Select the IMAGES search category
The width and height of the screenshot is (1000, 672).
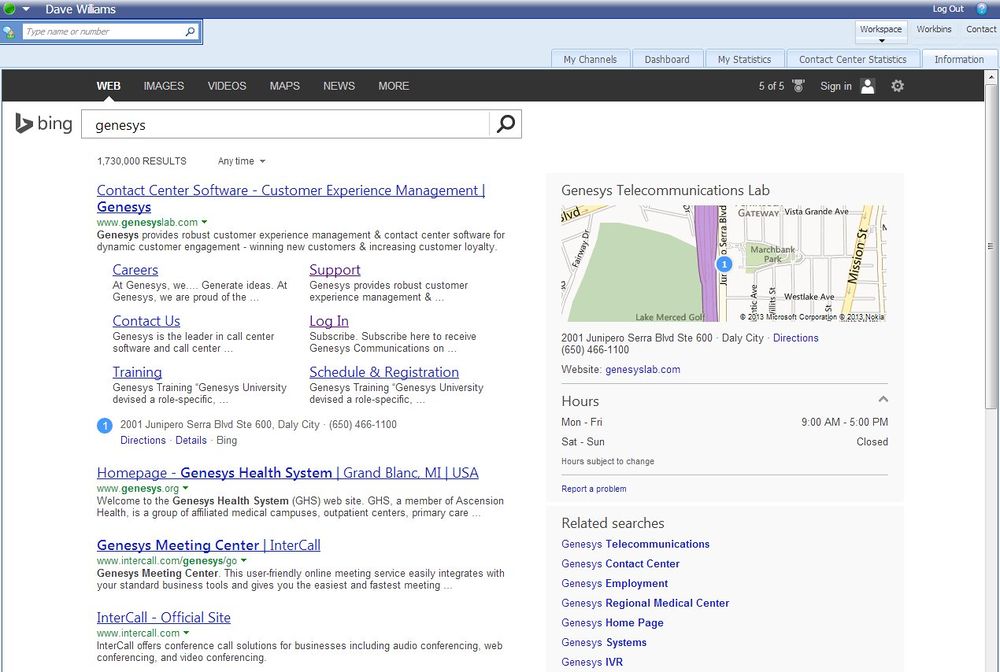[x=163, y=86]
